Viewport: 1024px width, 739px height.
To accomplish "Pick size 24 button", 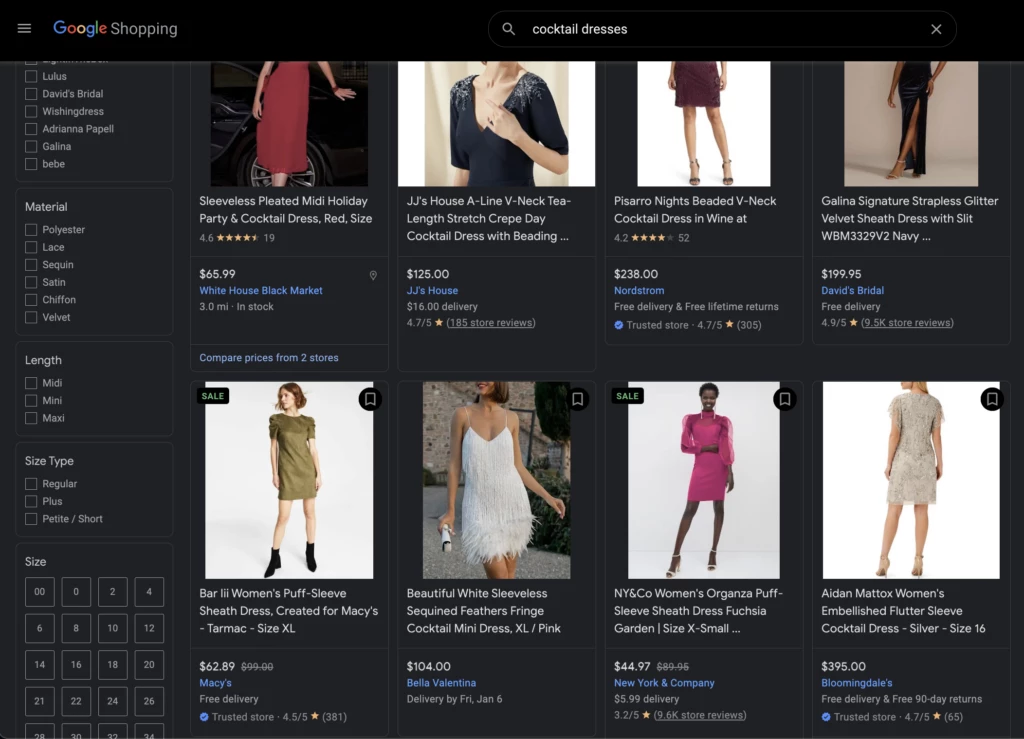I will pos(113,702).
